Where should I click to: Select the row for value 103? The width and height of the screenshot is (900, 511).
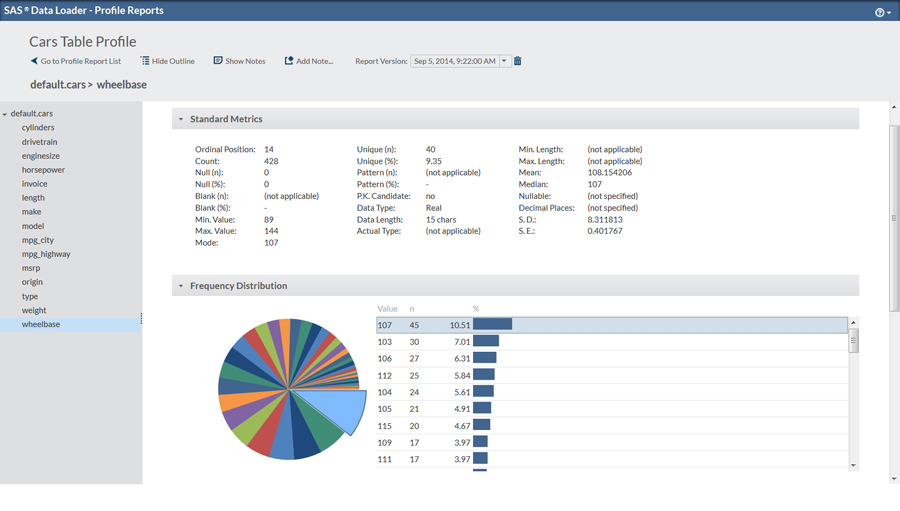point(610,341)
